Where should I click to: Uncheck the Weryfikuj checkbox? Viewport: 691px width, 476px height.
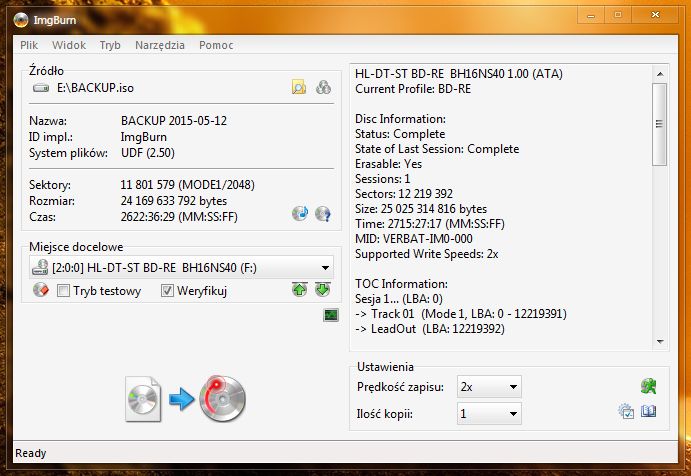(167, 290)
